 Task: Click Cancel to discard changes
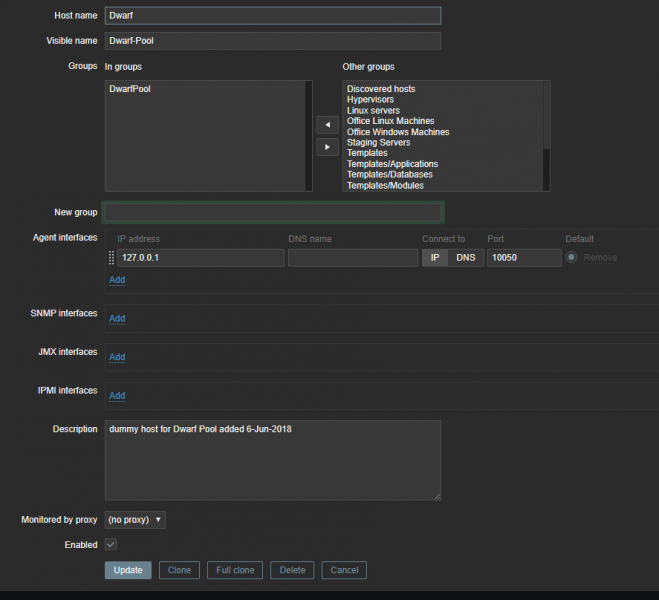(x=344, y=570)
